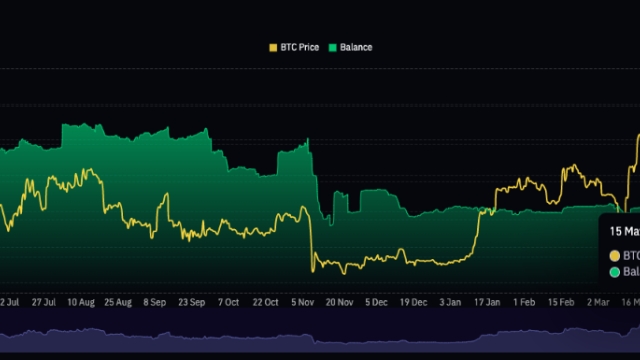Screen dimensions: 640x360
Task: Click the 5 Nov axis label
Action: coord(302,302)
